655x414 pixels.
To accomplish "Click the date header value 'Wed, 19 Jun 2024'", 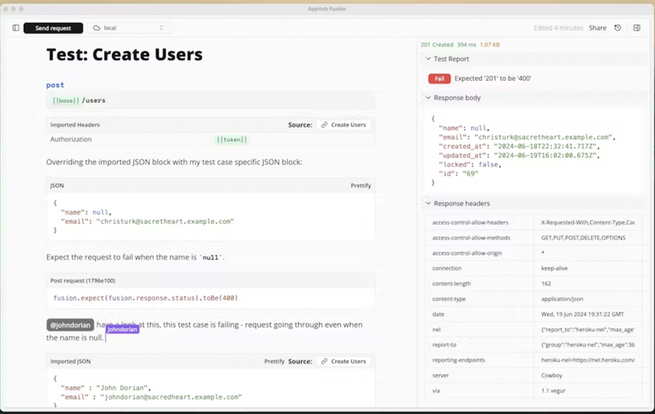I will click(583, 314).
